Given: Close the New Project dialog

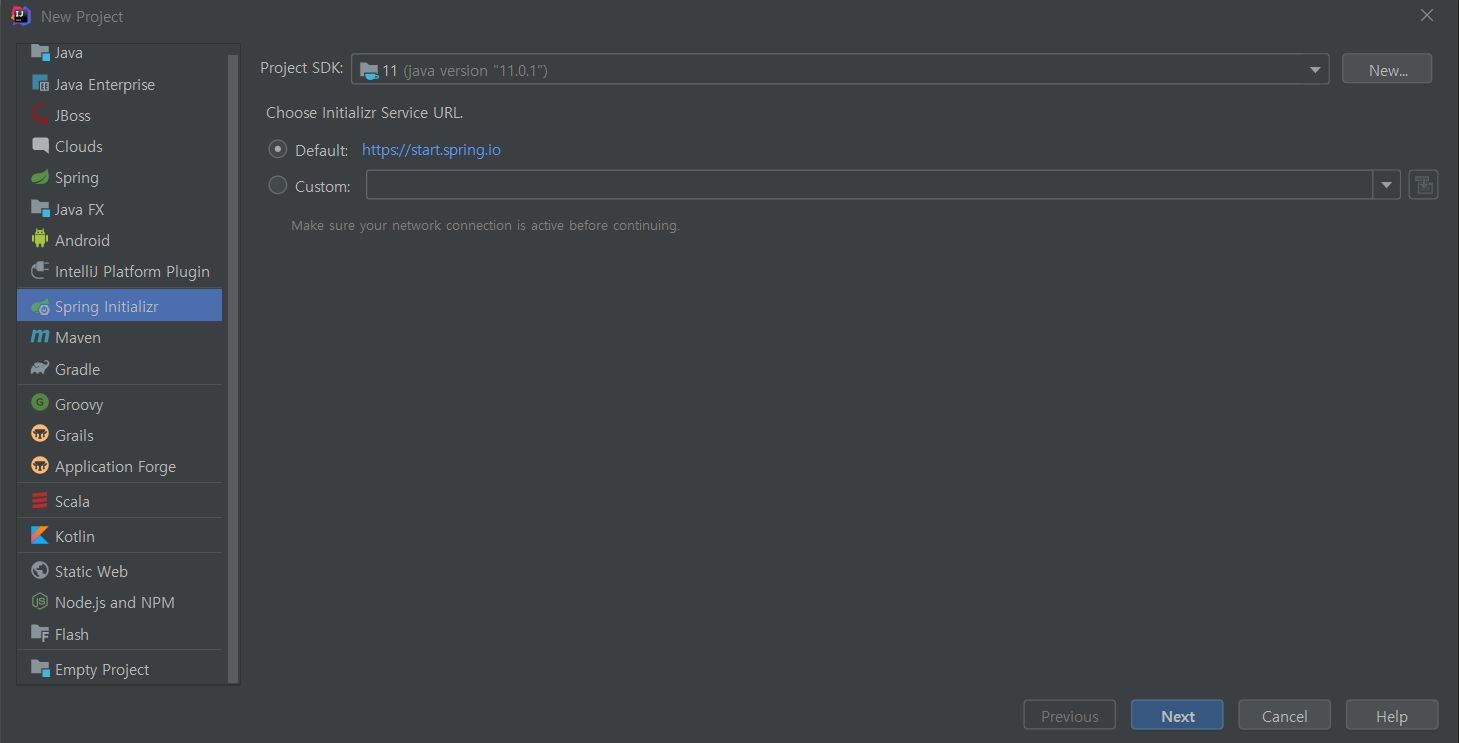Looking at the screenshot, I should [x=1427, y=15].
